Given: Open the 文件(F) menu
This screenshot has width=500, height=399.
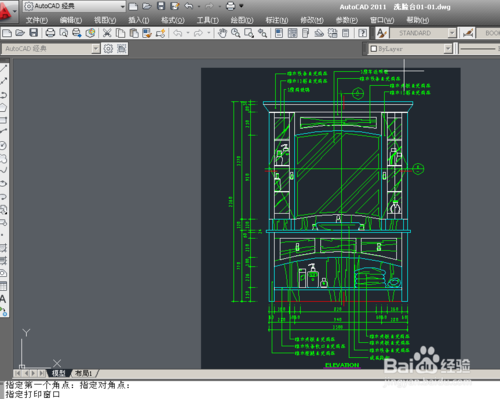Looking at the screenshot, I should [37, 20].
